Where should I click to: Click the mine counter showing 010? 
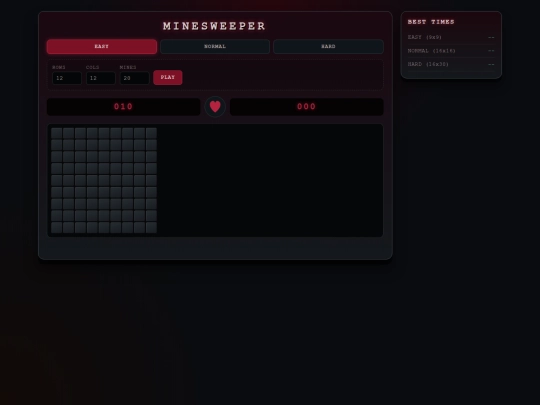pyautogui.click(x=124, y=107)
